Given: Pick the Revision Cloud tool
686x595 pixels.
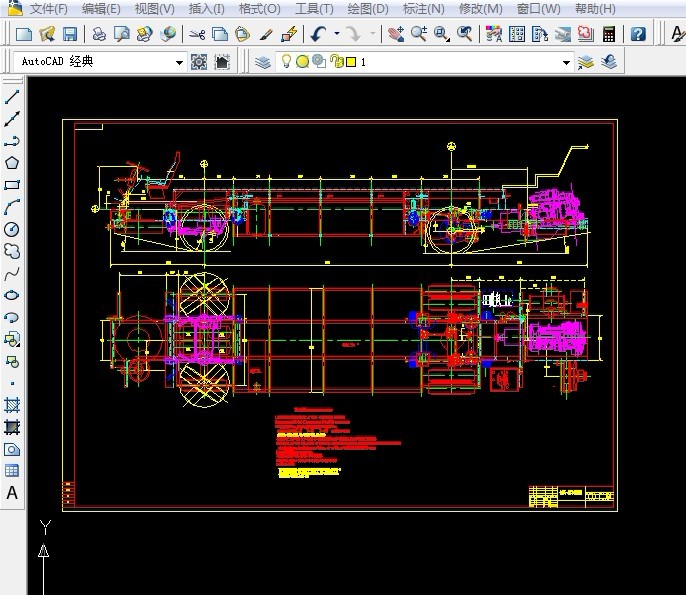Looking at the screenshot, I should pyautogui.click(x=12, y=251).
